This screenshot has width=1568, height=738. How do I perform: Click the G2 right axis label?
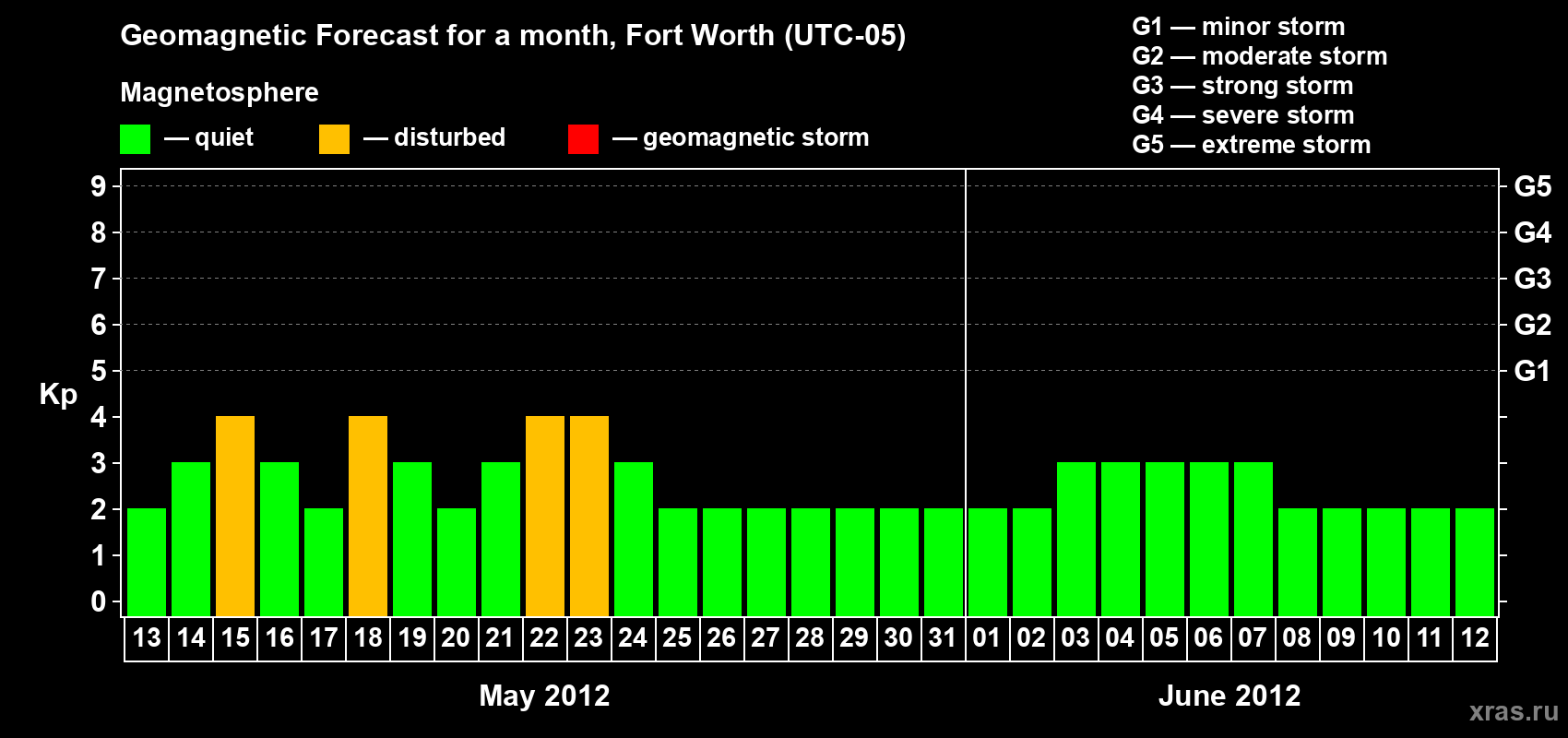pyautogui.click(x=1533, y=325)
